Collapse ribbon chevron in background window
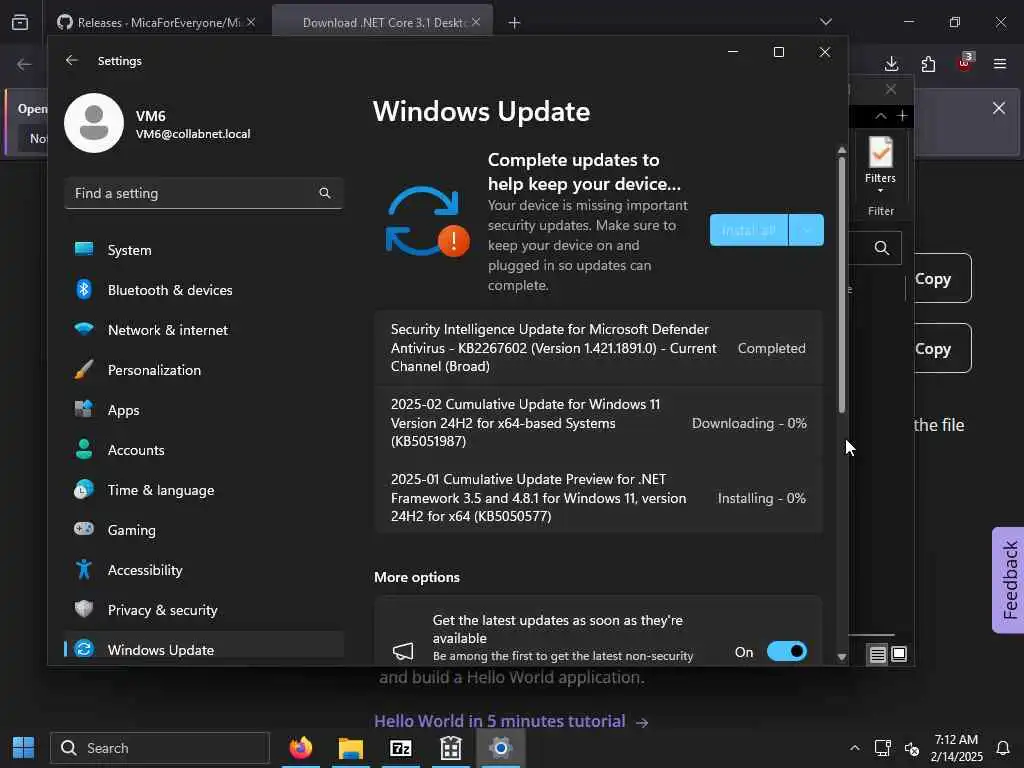This screenshot has height=768, width=1024. [881, 116]
